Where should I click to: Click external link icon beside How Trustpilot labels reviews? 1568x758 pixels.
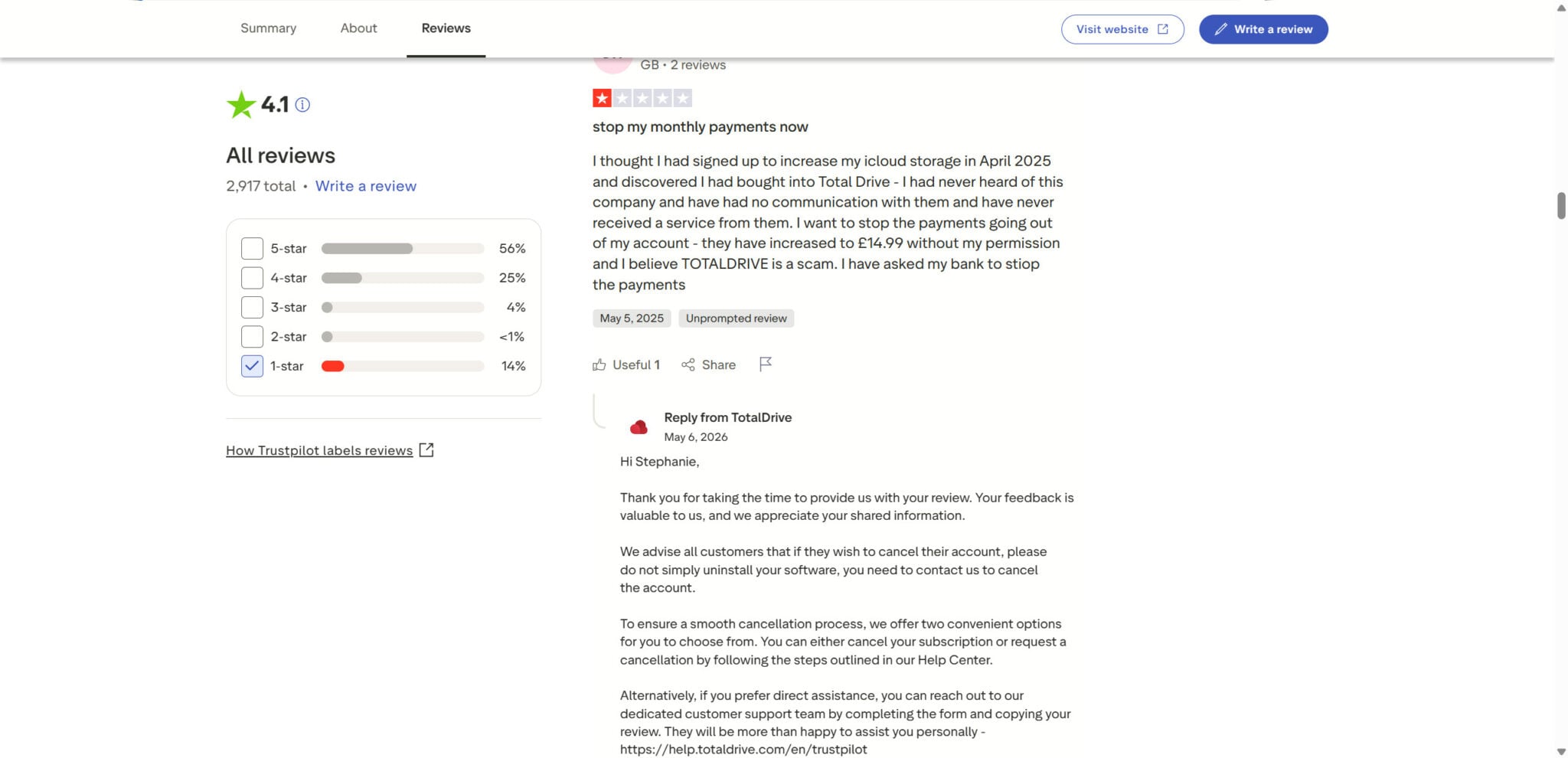pyautogui.click(x=426, y=450)
